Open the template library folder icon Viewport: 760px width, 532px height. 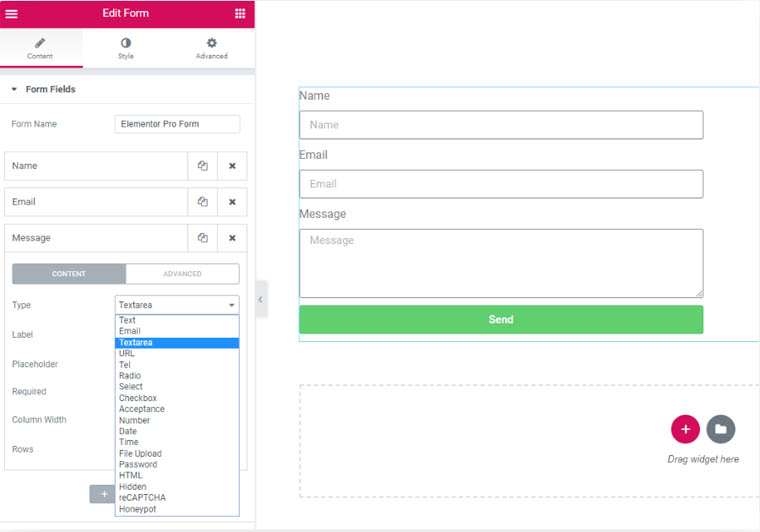click(x=720, y=430)
